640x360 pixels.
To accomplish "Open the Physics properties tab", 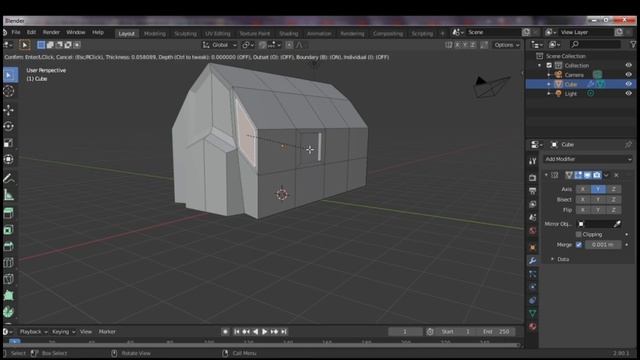I will (532, 287).
